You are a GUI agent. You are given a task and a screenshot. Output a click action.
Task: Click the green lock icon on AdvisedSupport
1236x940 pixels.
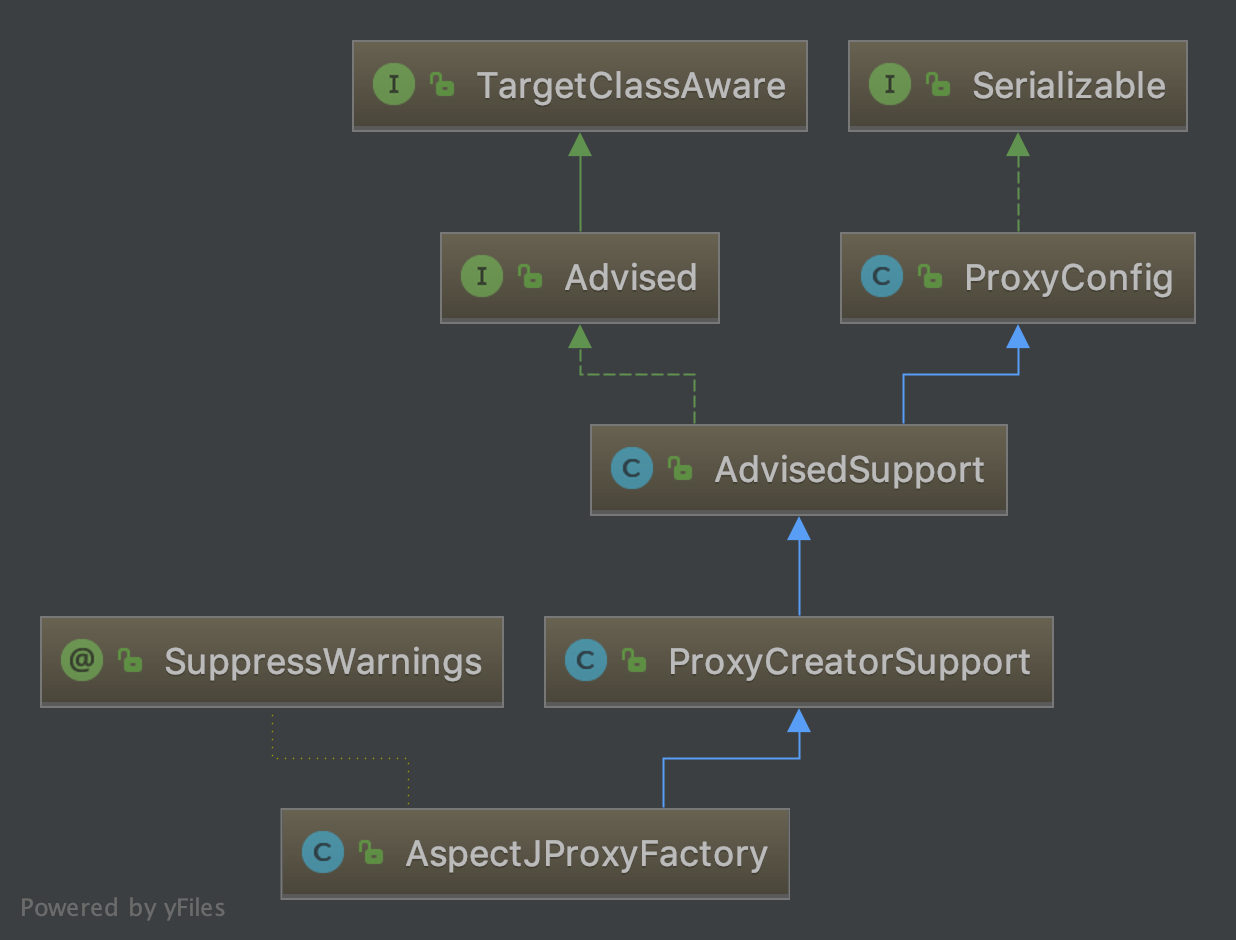coord(680,469)
